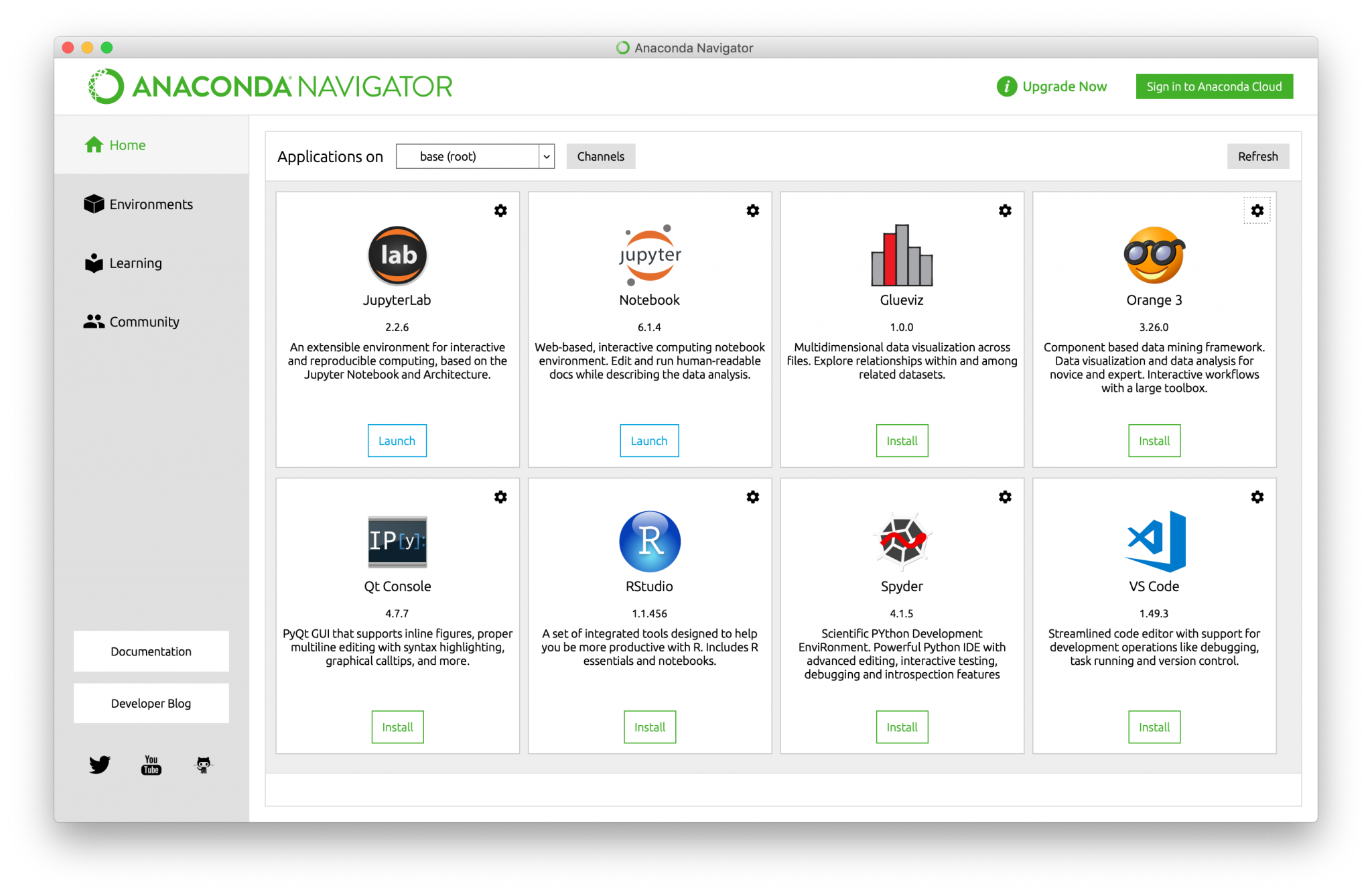This screenshot has height=894, width=1372.
Task: Open Anaconda YouTube channel icon
Action: click(151, 765)
